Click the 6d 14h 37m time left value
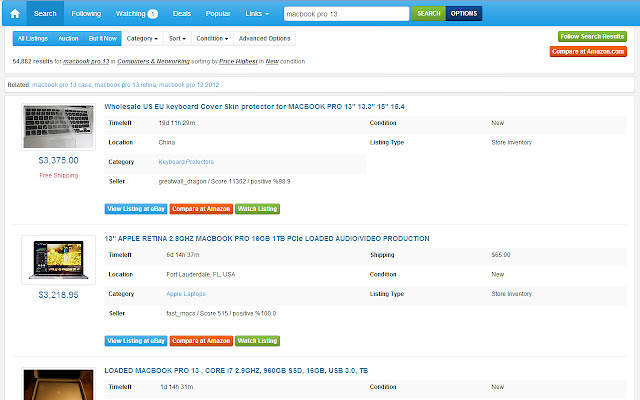This screenshot has width=640, height=400. (183, 255)
